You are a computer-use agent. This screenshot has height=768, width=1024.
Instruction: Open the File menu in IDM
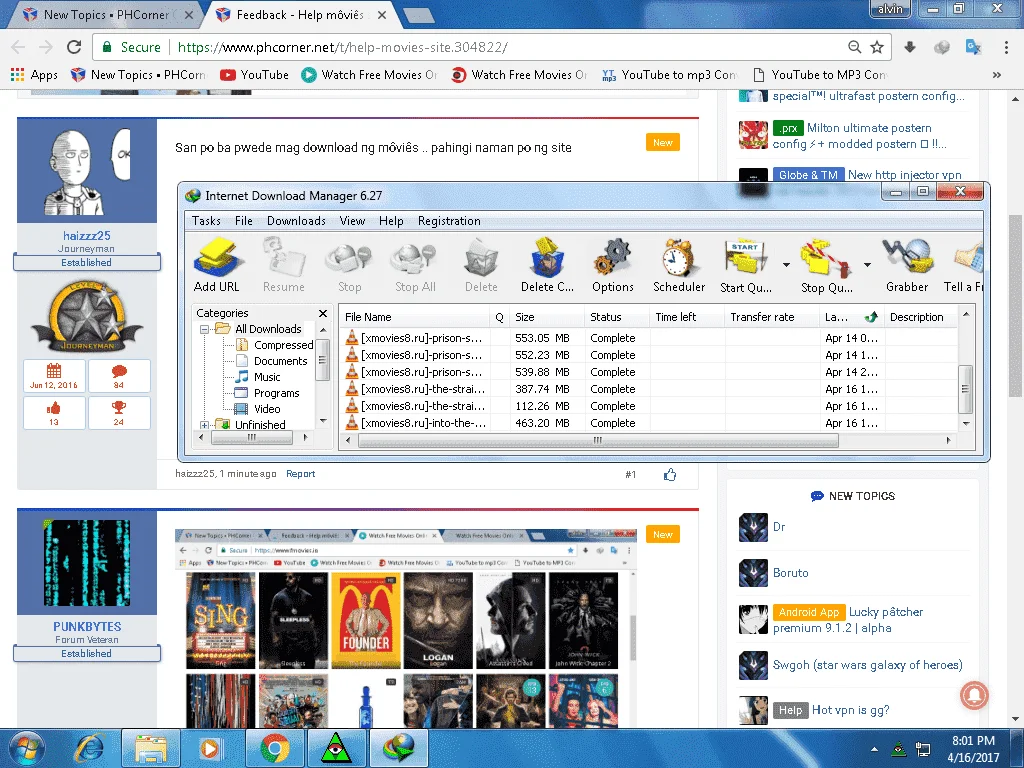click(x=244, y=221)
